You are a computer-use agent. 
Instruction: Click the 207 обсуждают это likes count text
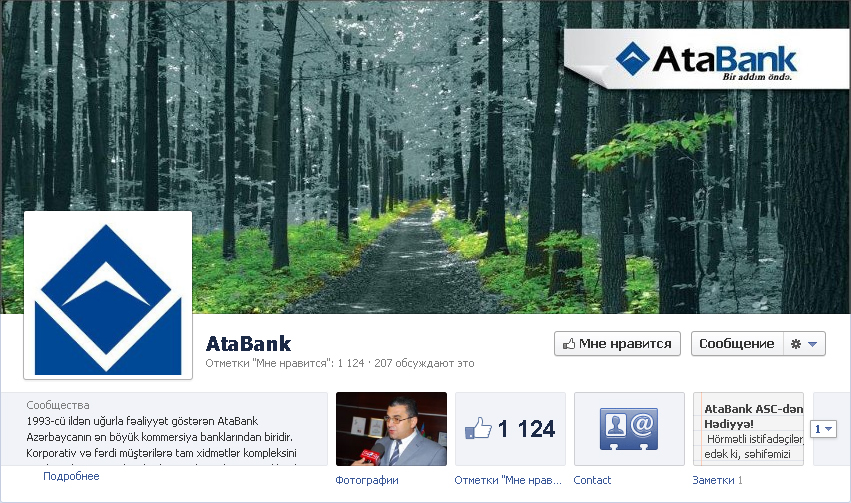[x=424, y=364]
